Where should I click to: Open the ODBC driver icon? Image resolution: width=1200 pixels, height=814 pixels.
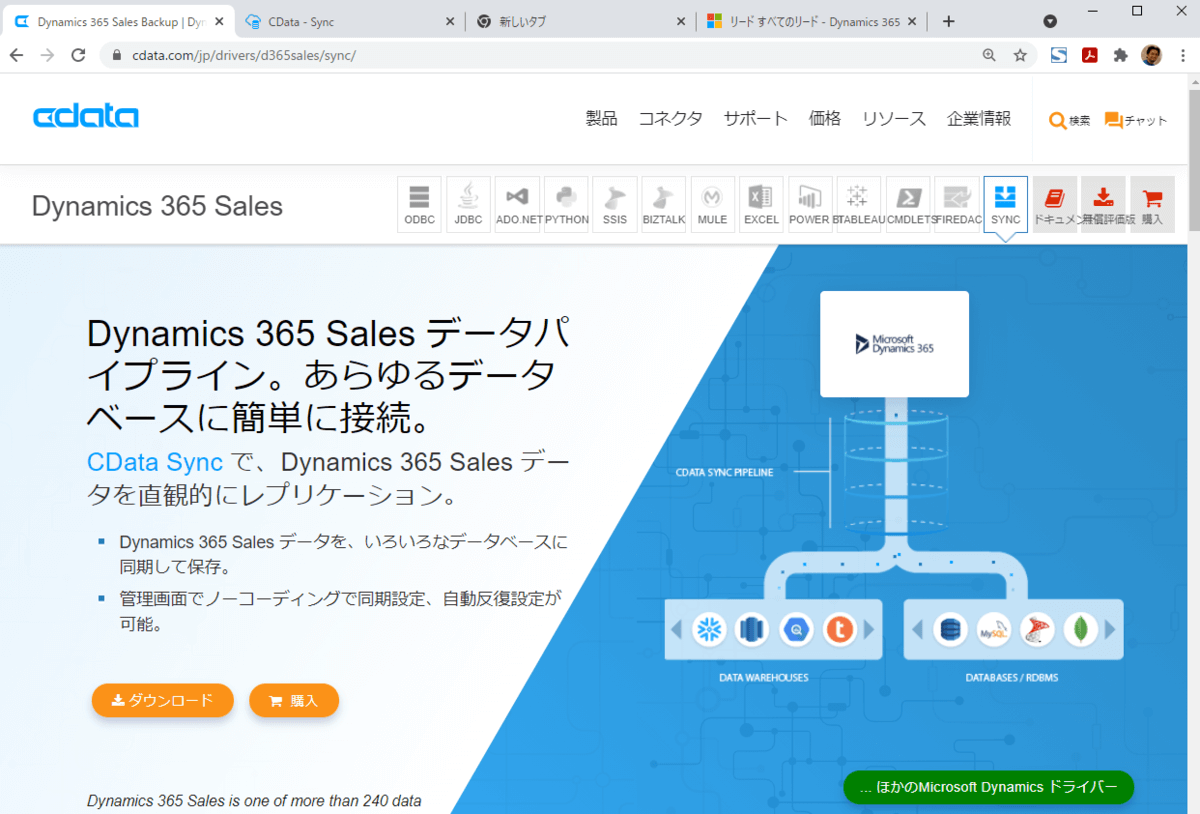pyautogui.click(x=420, y=204)
